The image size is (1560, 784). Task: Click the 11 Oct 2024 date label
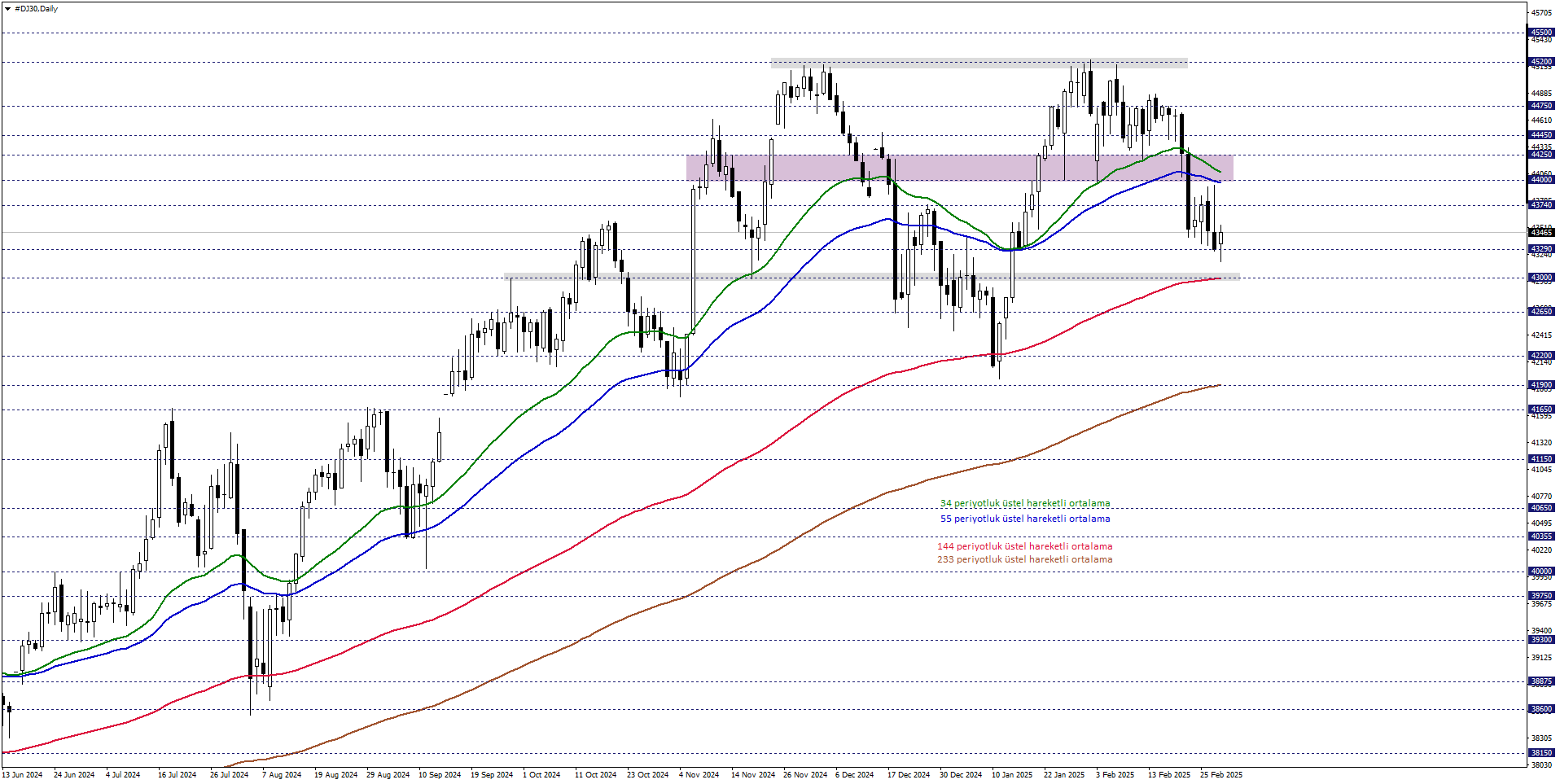pyautogui.click(x=595, y=775)
